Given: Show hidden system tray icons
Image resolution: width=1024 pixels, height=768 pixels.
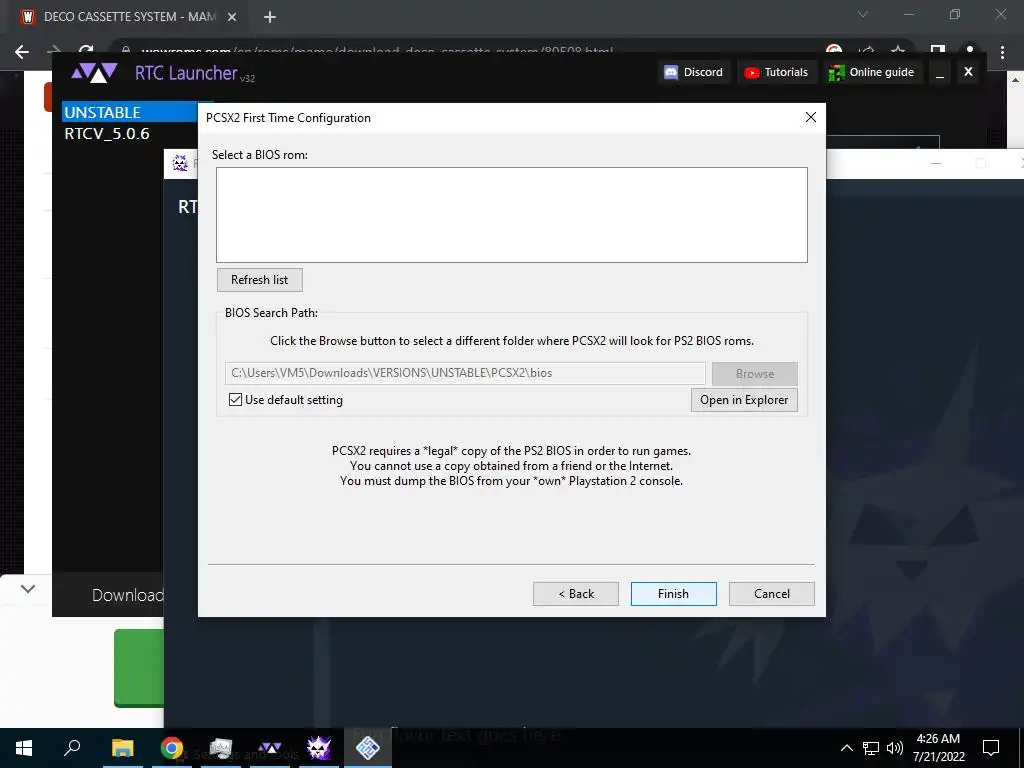Looking at the screenshot, I should [846, 748].
